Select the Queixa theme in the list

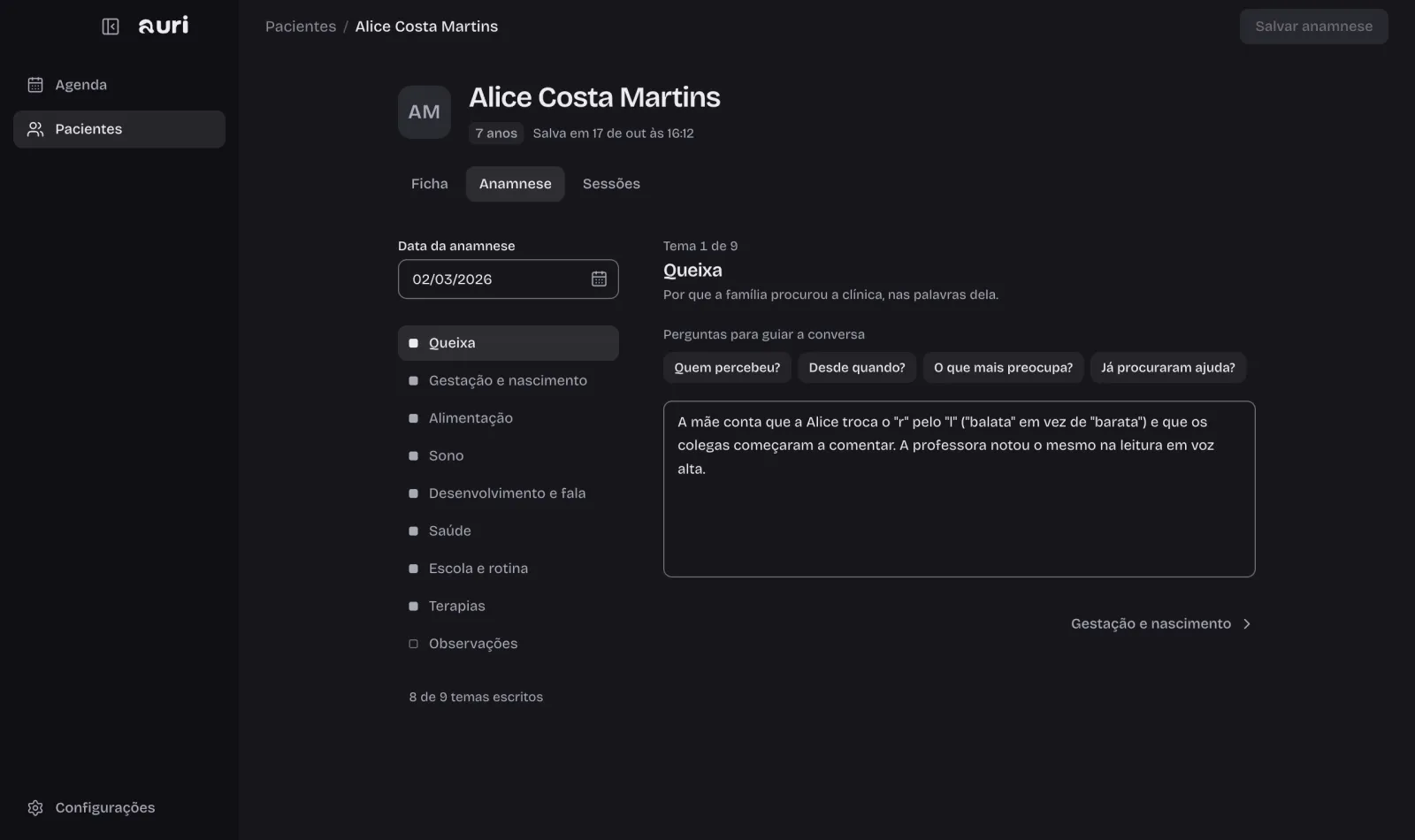(x=509, y=343)
